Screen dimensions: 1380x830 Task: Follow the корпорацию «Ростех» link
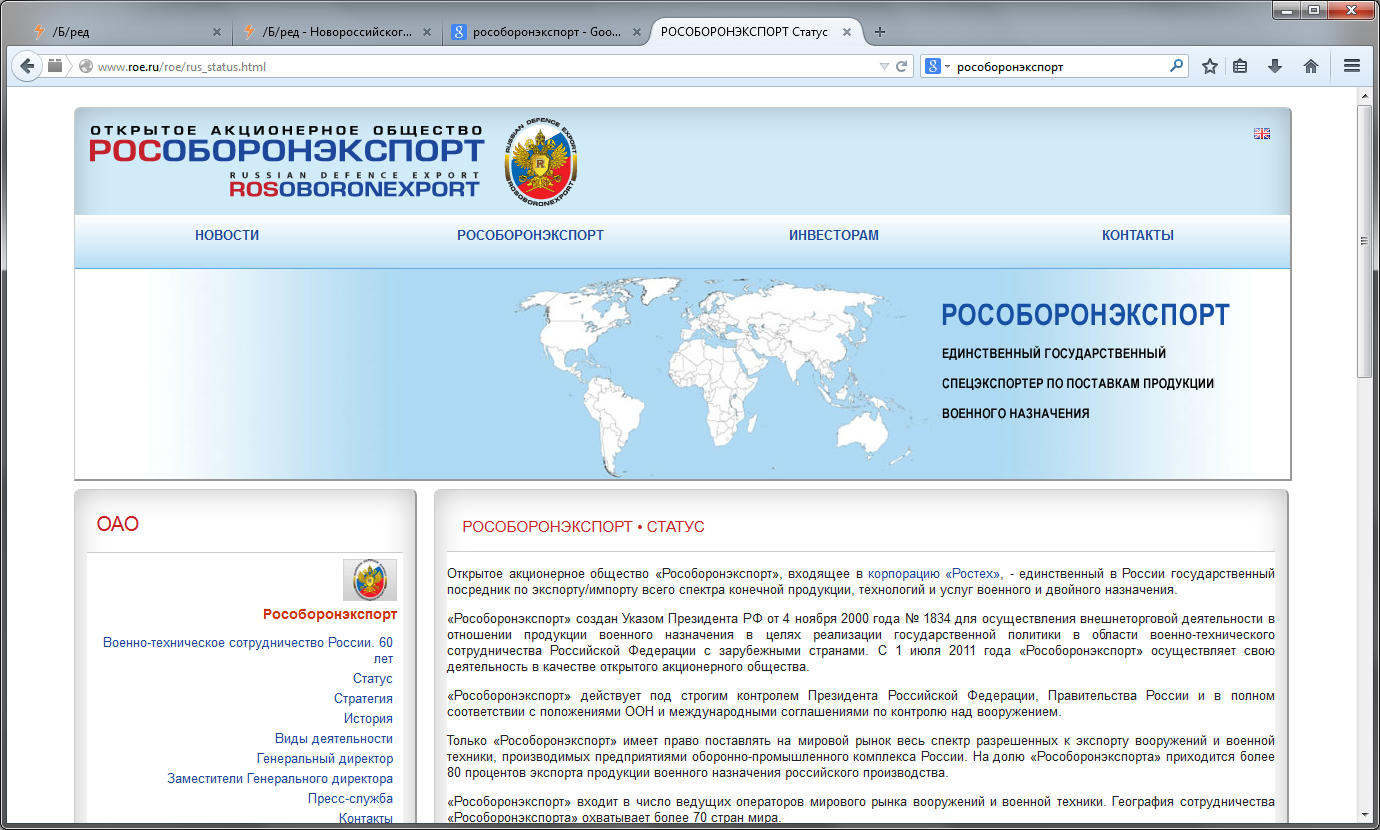click(935, 574)
